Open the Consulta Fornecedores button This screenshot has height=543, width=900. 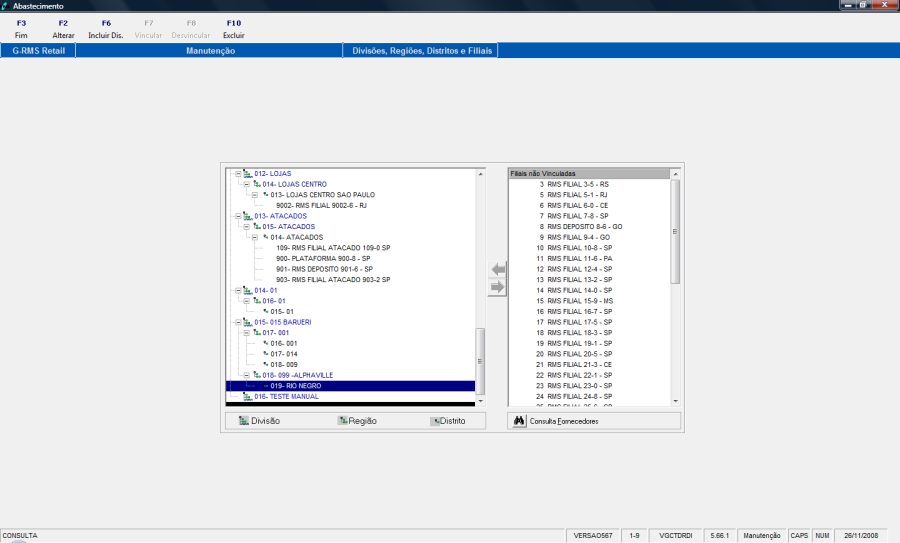pos(594,421)
